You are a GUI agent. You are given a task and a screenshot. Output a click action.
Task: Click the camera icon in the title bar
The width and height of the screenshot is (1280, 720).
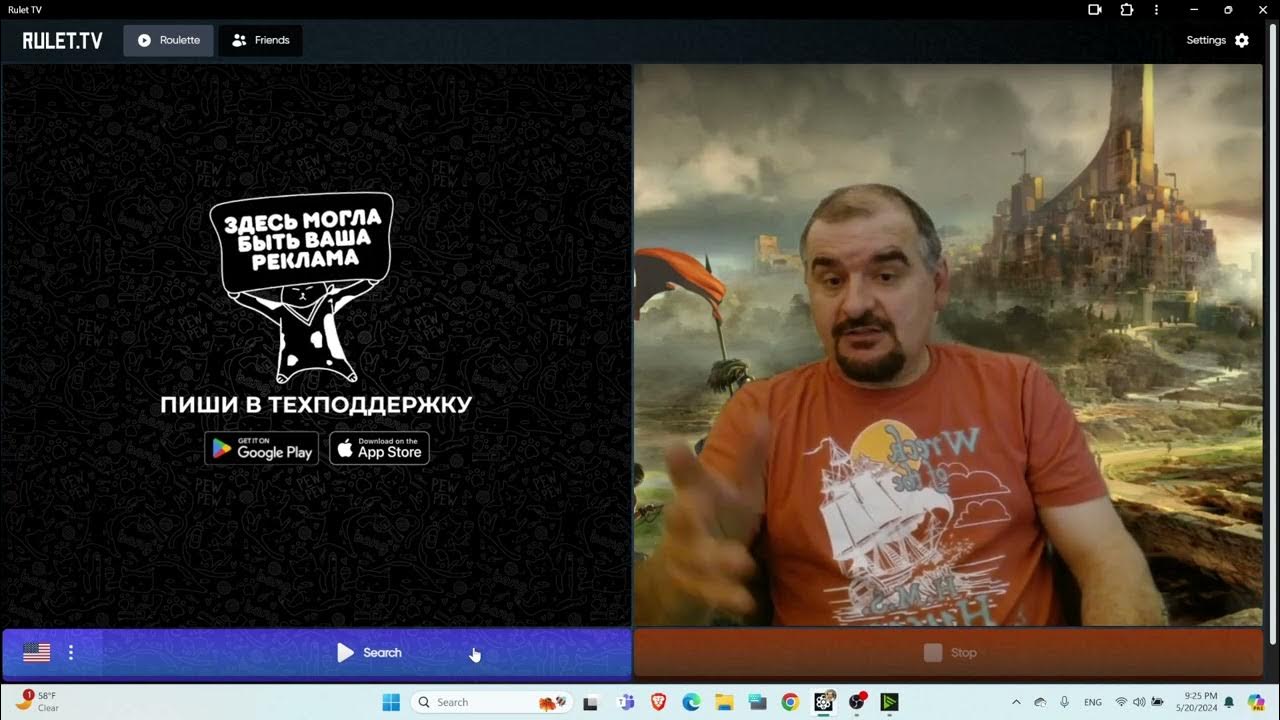click(x=1095, y=10)
